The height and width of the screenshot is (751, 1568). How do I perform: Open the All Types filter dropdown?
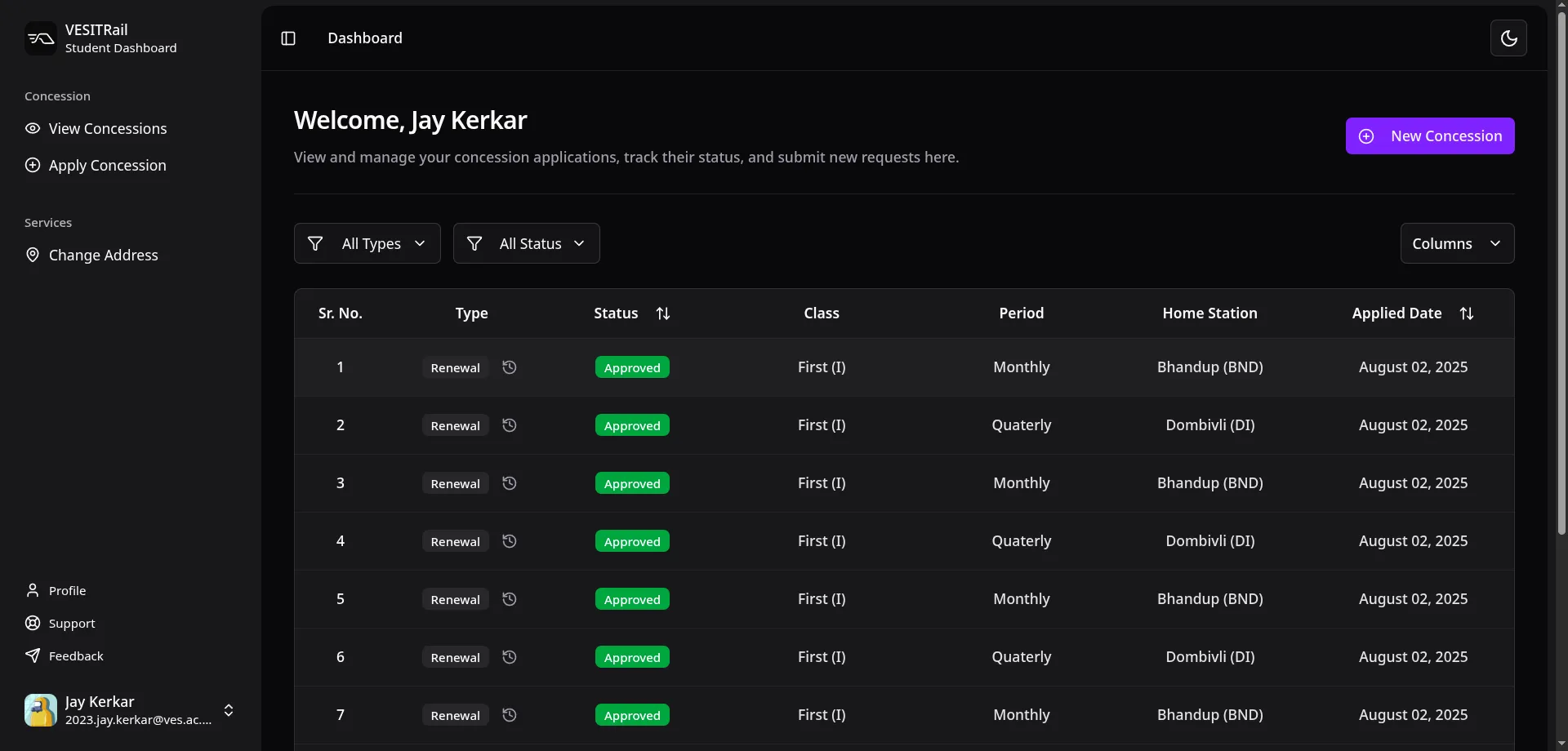click(x=367, y=242)
